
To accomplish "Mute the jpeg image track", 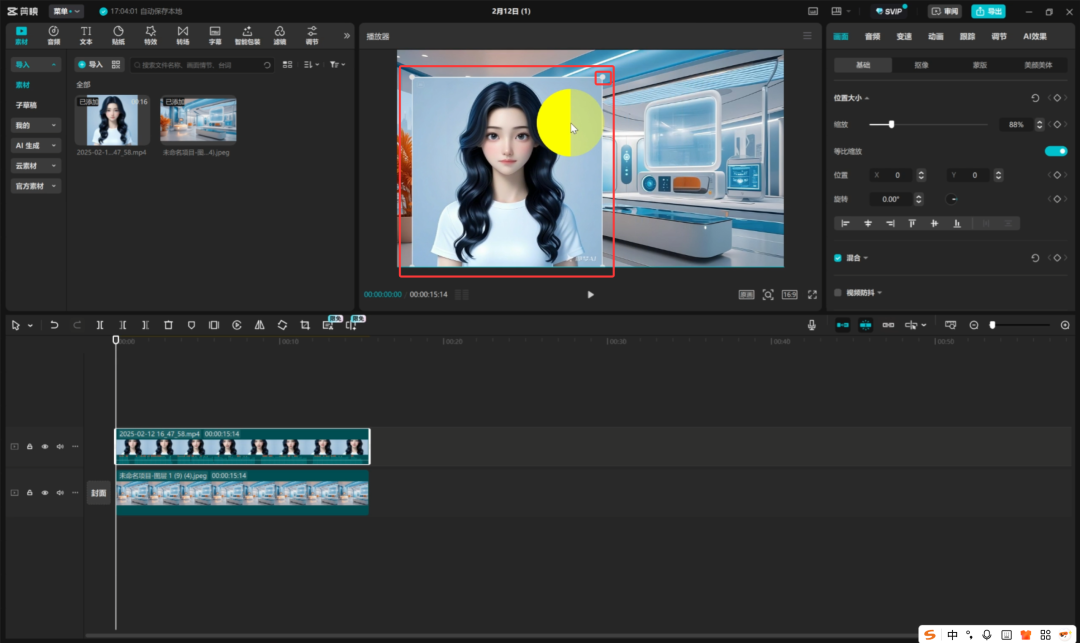I will point(60,493).
